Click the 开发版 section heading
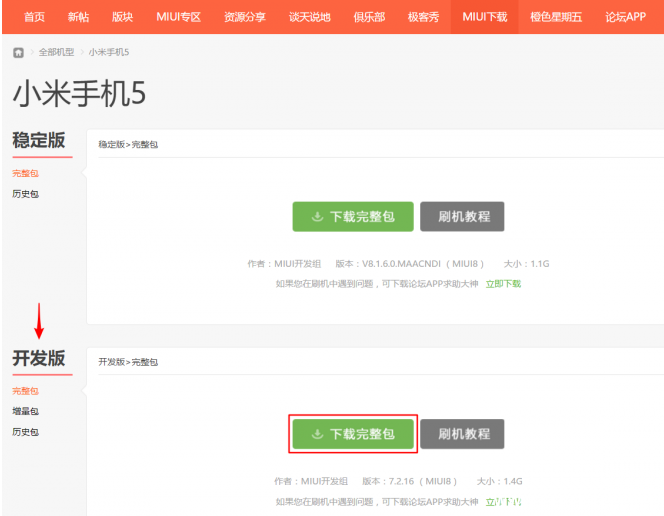Image resolution: width=664 pixels, height=516 pixels. pos(39,358)
